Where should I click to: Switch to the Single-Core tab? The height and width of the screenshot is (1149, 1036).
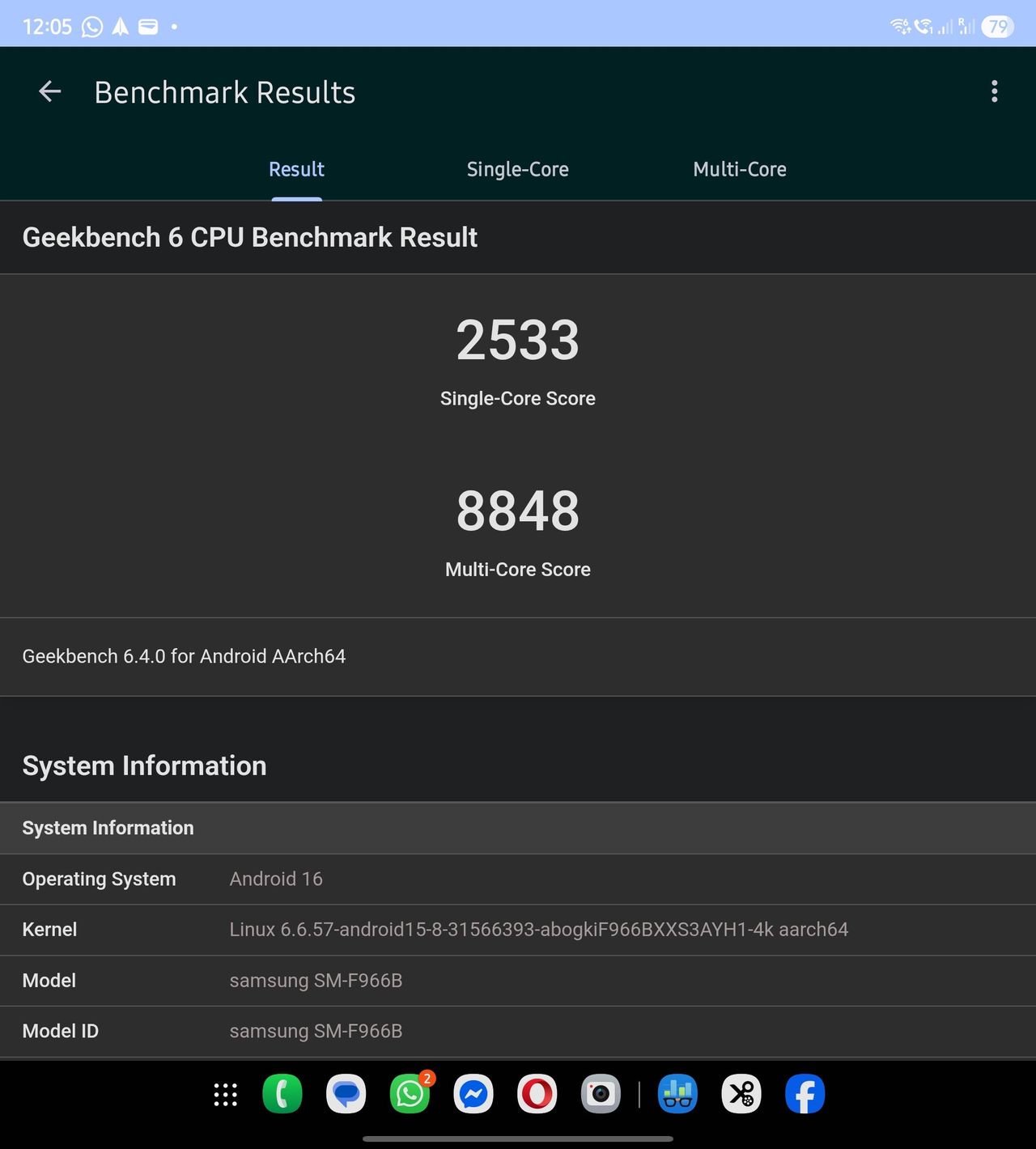(x=517, y=169)
